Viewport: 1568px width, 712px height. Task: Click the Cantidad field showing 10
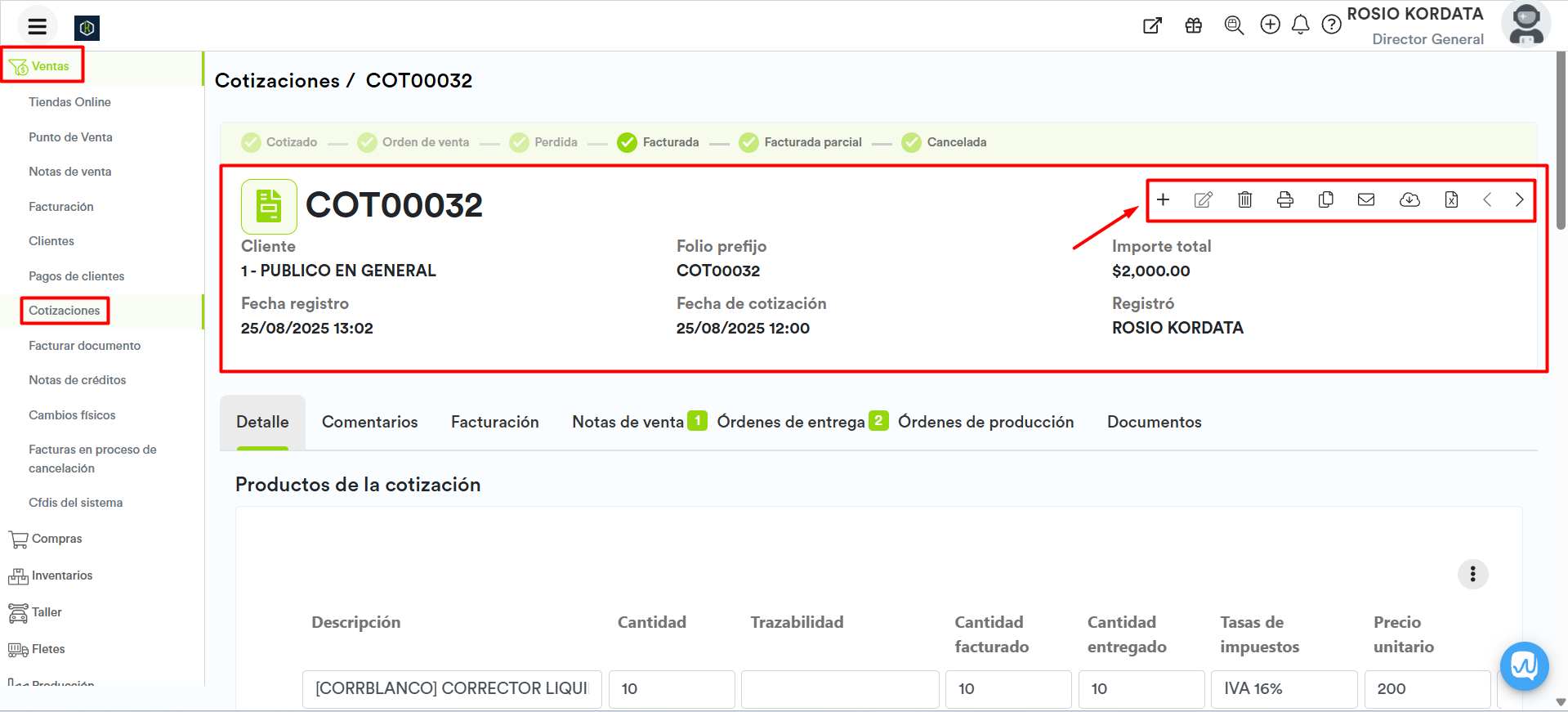pos(671,688)
